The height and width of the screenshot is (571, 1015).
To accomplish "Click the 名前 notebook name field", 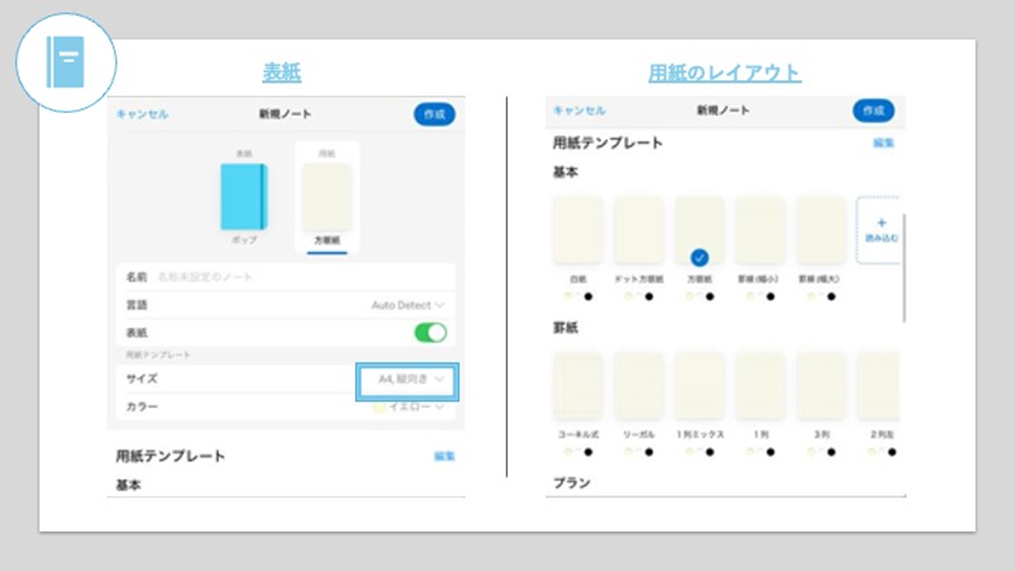I will click(x=300, y=277).
